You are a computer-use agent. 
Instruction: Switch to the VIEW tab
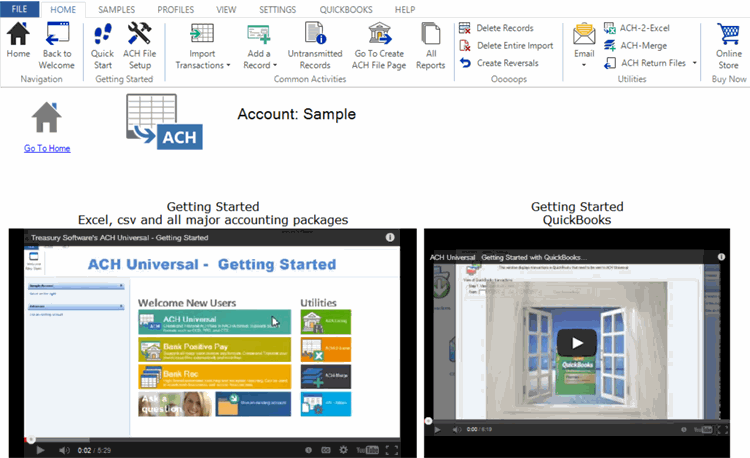[x=226, y=10]
